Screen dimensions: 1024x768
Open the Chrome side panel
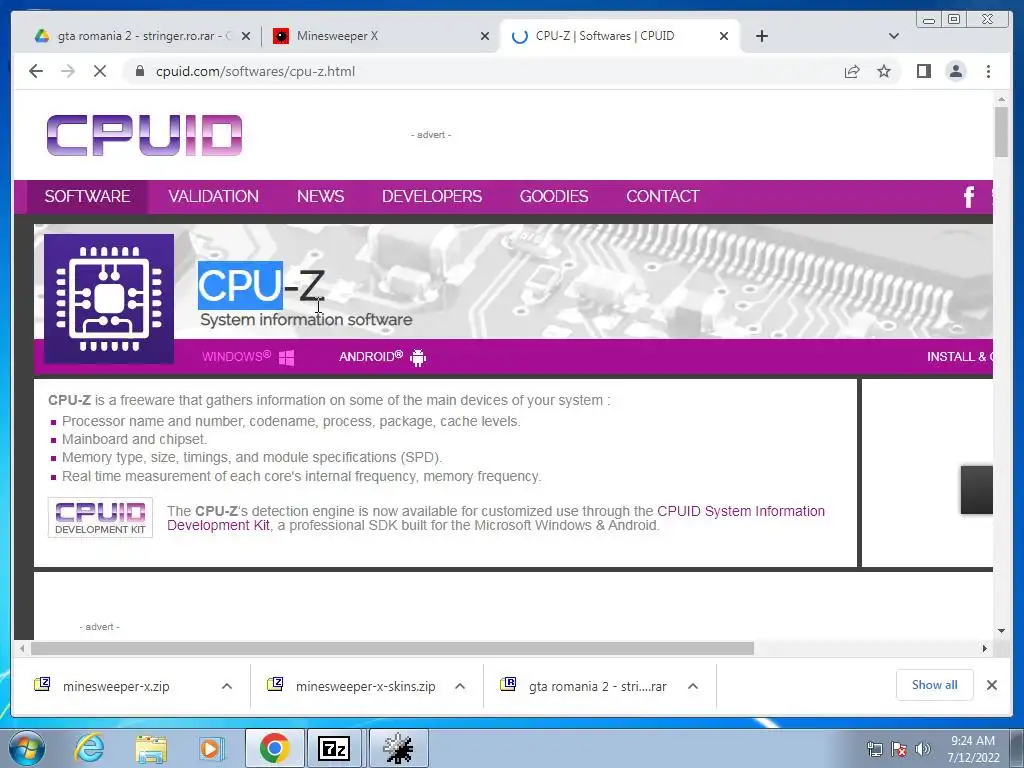923,71
